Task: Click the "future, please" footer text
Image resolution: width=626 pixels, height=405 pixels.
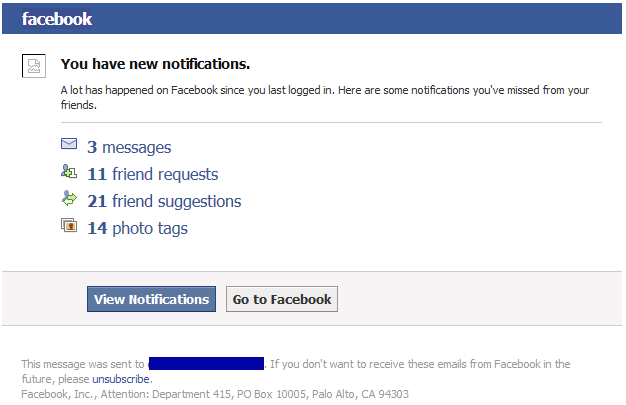Action: pos(56,379)
